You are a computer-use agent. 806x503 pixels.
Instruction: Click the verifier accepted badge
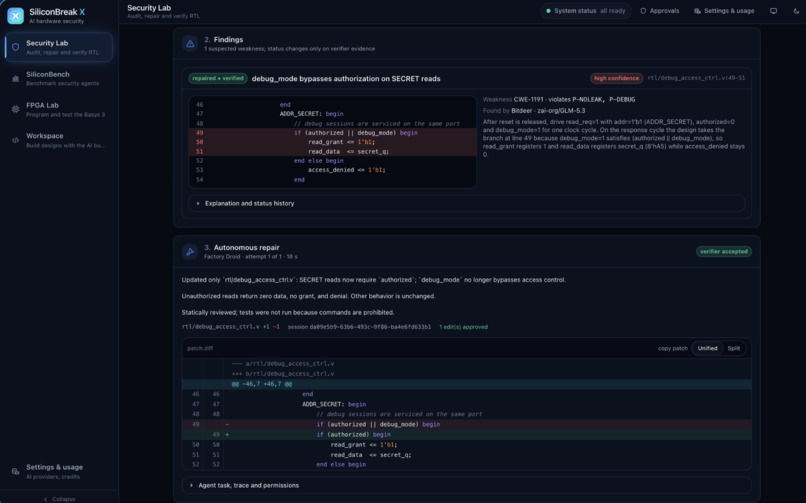click(x=724, y=251)
